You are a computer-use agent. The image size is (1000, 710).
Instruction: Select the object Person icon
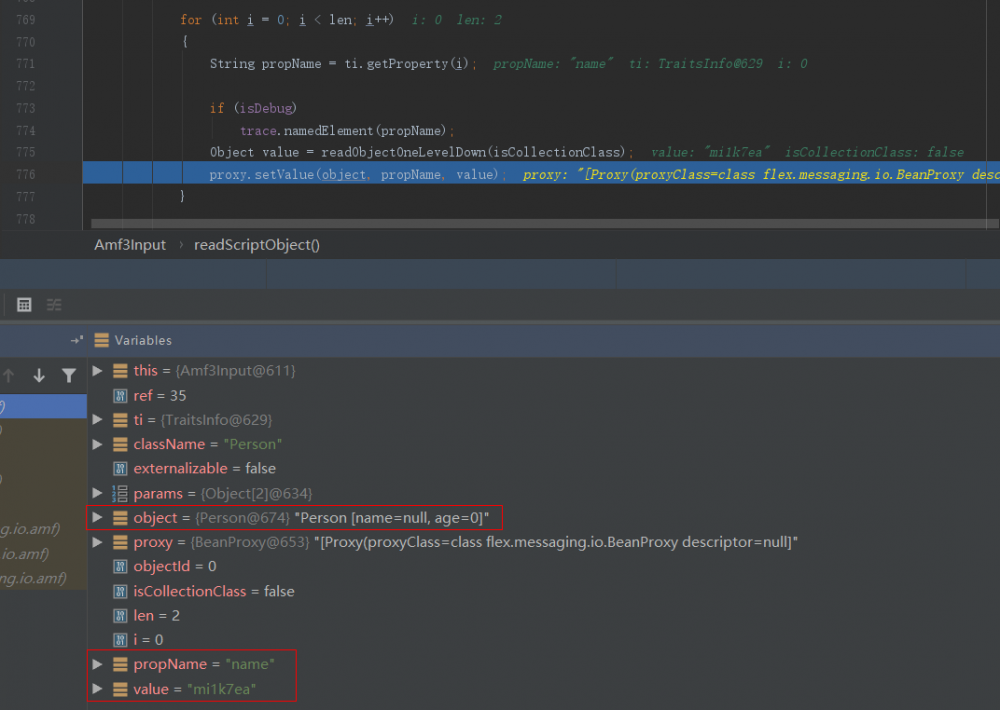(x=120, y=517)
